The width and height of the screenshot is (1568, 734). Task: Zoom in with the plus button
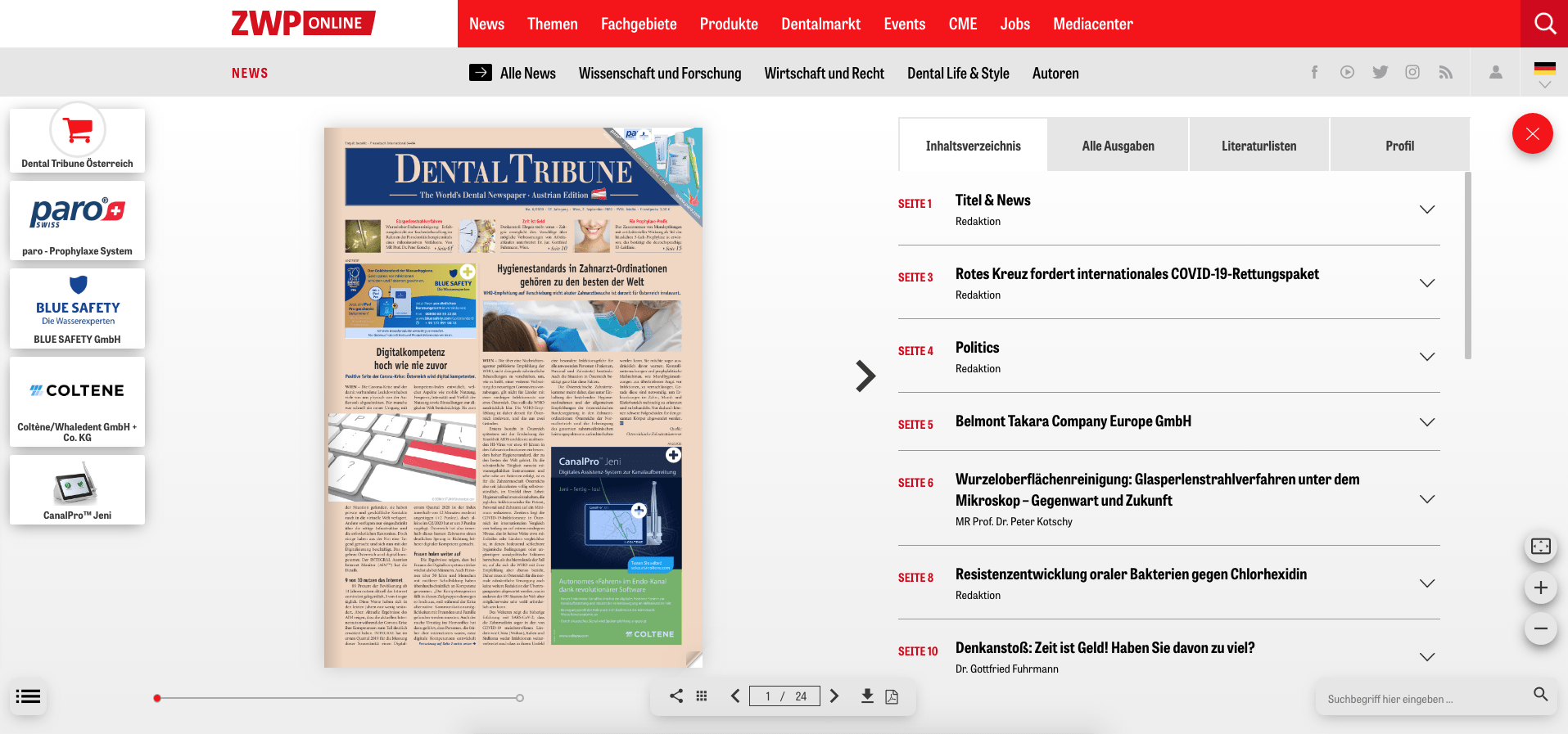click(x=1540, y=588)
